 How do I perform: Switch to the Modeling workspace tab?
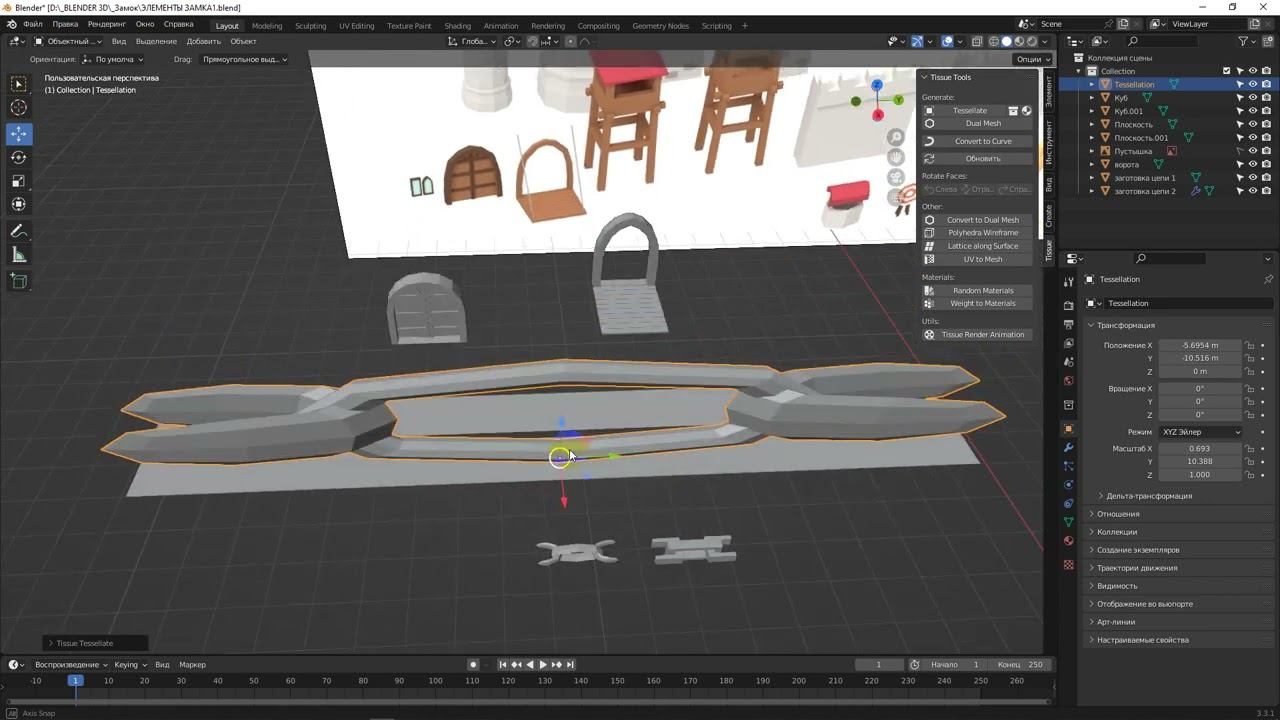point(267,26)
